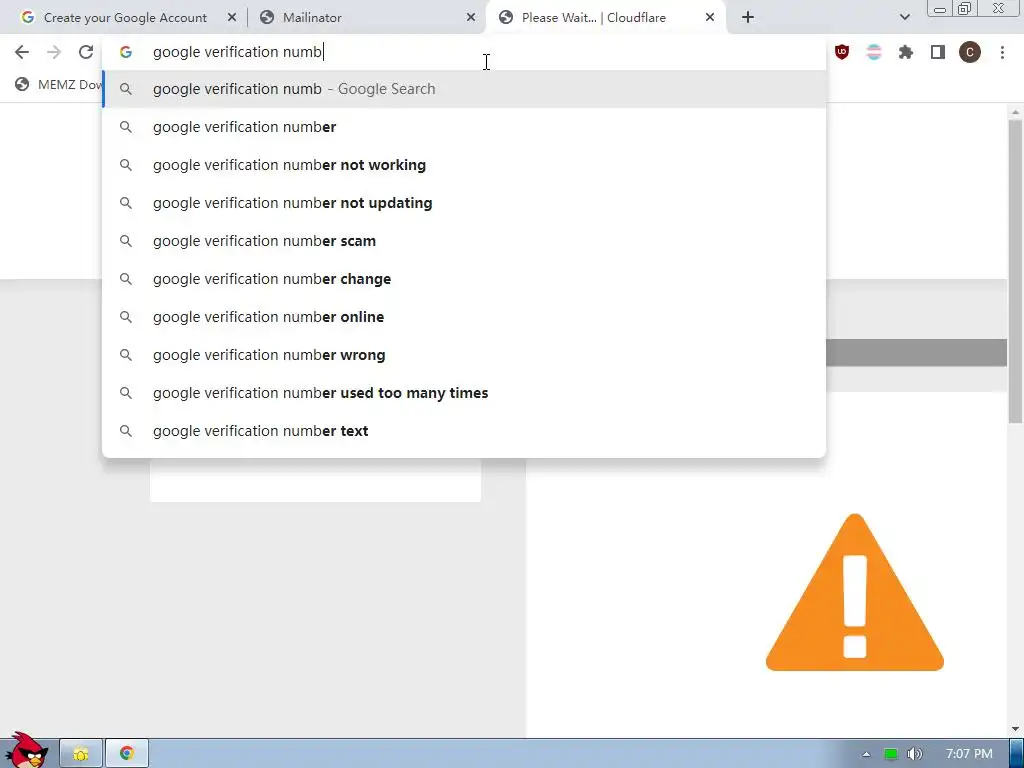The width and height of the screenshot is (1024, 768).
Task: Click the Show desktop strip
Action: pyautogui.click(x=1016, y=754)
